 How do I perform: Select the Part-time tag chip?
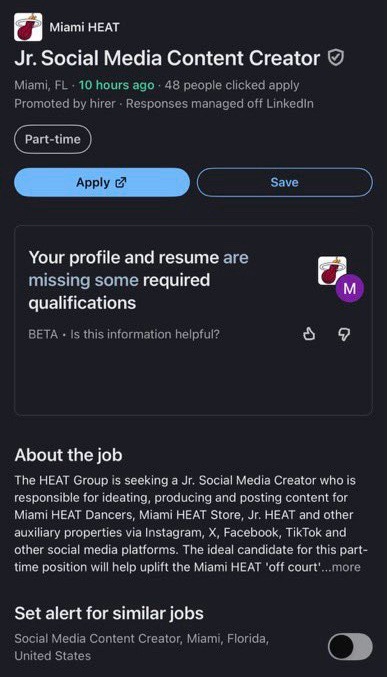pos(53,139)
